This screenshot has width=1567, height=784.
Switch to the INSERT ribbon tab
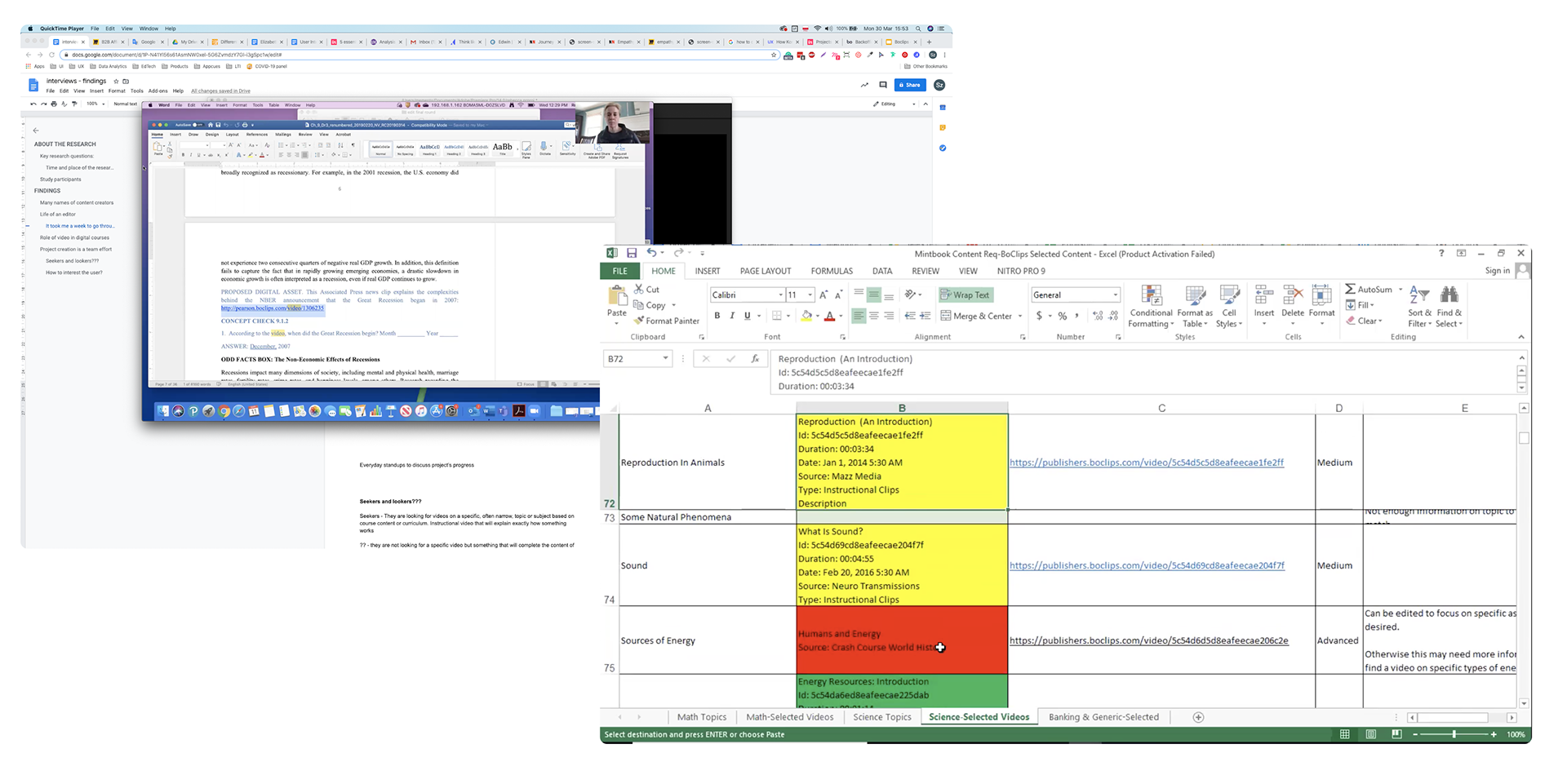(708, 271)
